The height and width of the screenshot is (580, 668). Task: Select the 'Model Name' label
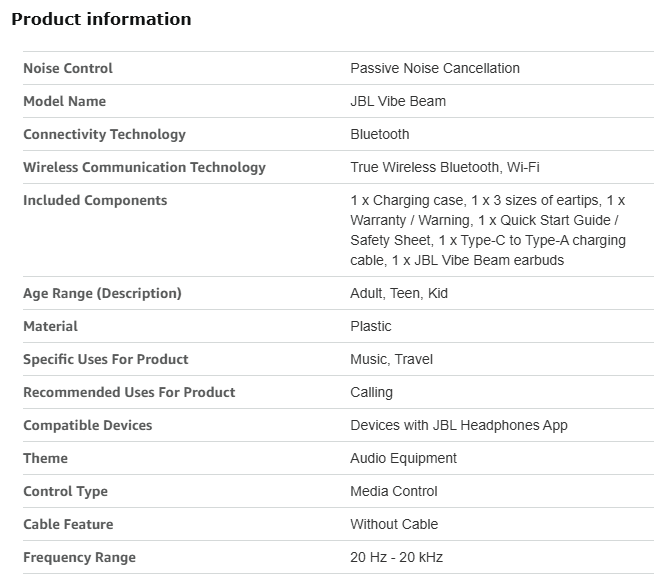point(64,101)
